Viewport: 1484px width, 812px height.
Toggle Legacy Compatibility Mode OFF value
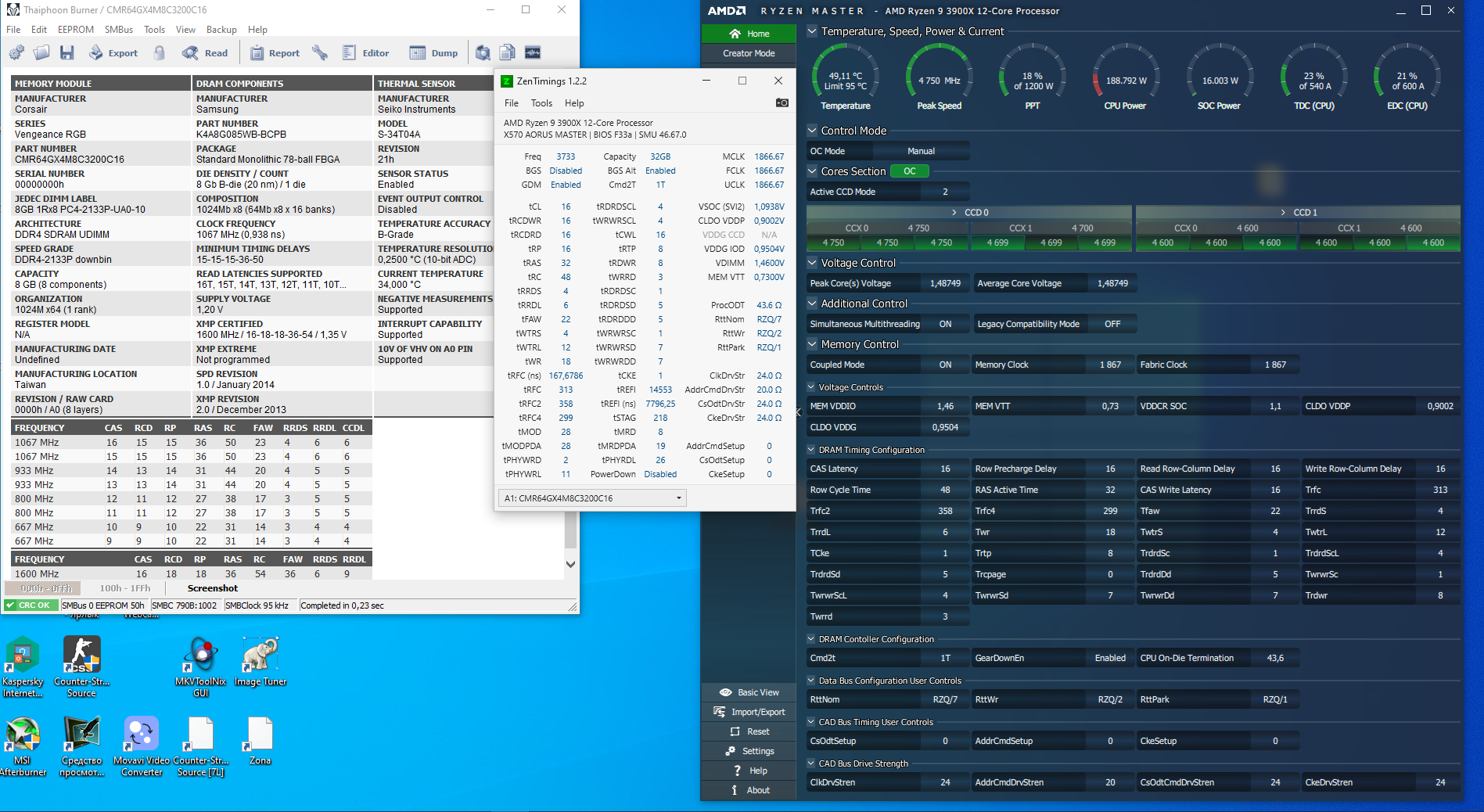[x=1112, y=324]
